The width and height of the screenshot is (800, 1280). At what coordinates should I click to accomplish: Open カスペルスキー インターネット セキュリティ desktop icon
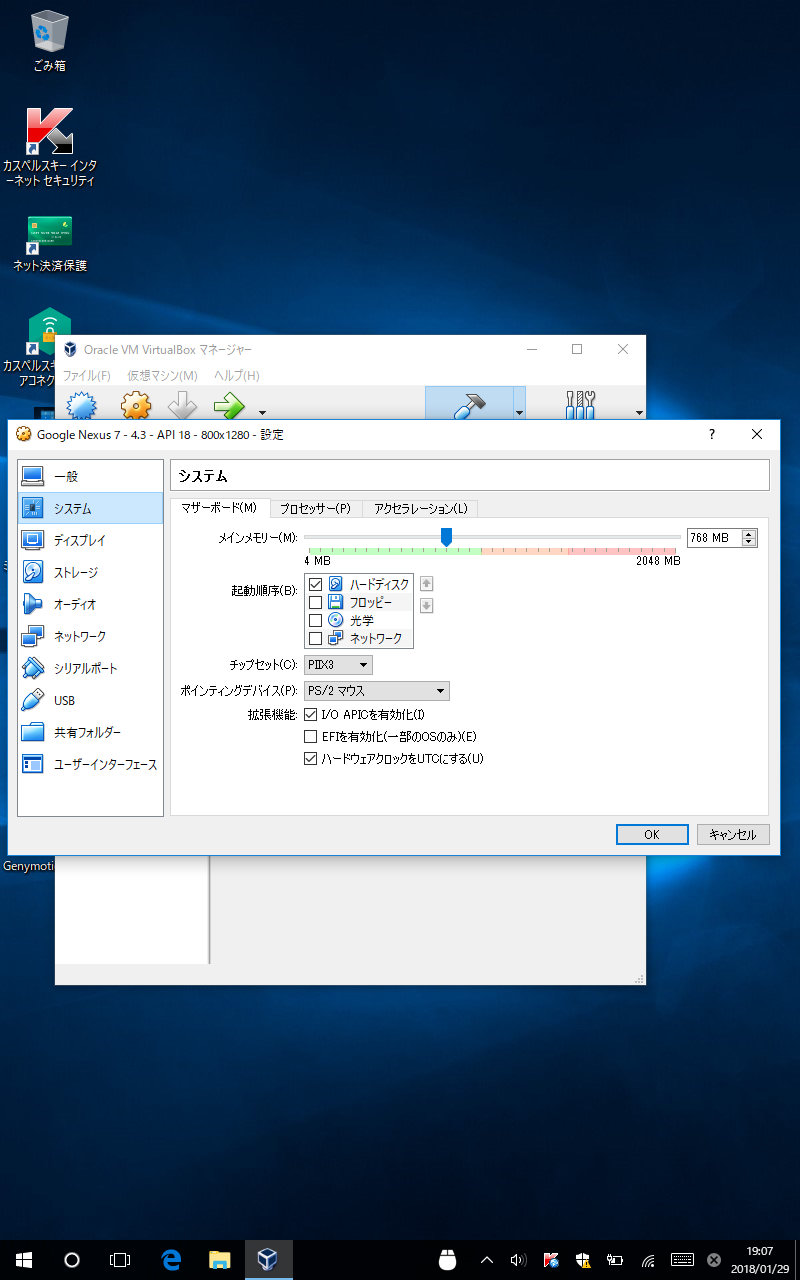[x=50, y=147]
